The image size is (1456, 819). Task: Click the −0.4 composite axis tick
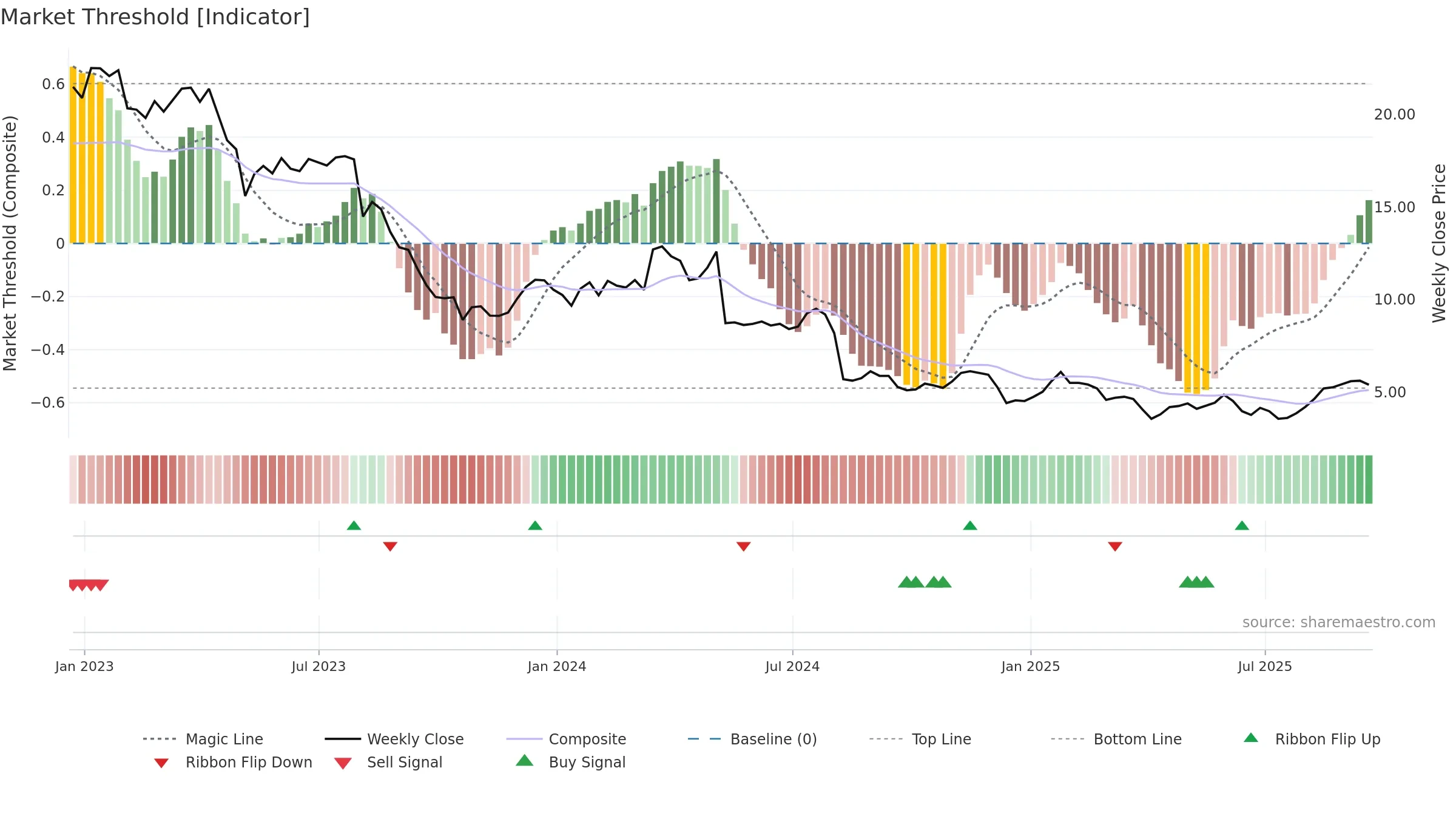[x=48, y=349]
